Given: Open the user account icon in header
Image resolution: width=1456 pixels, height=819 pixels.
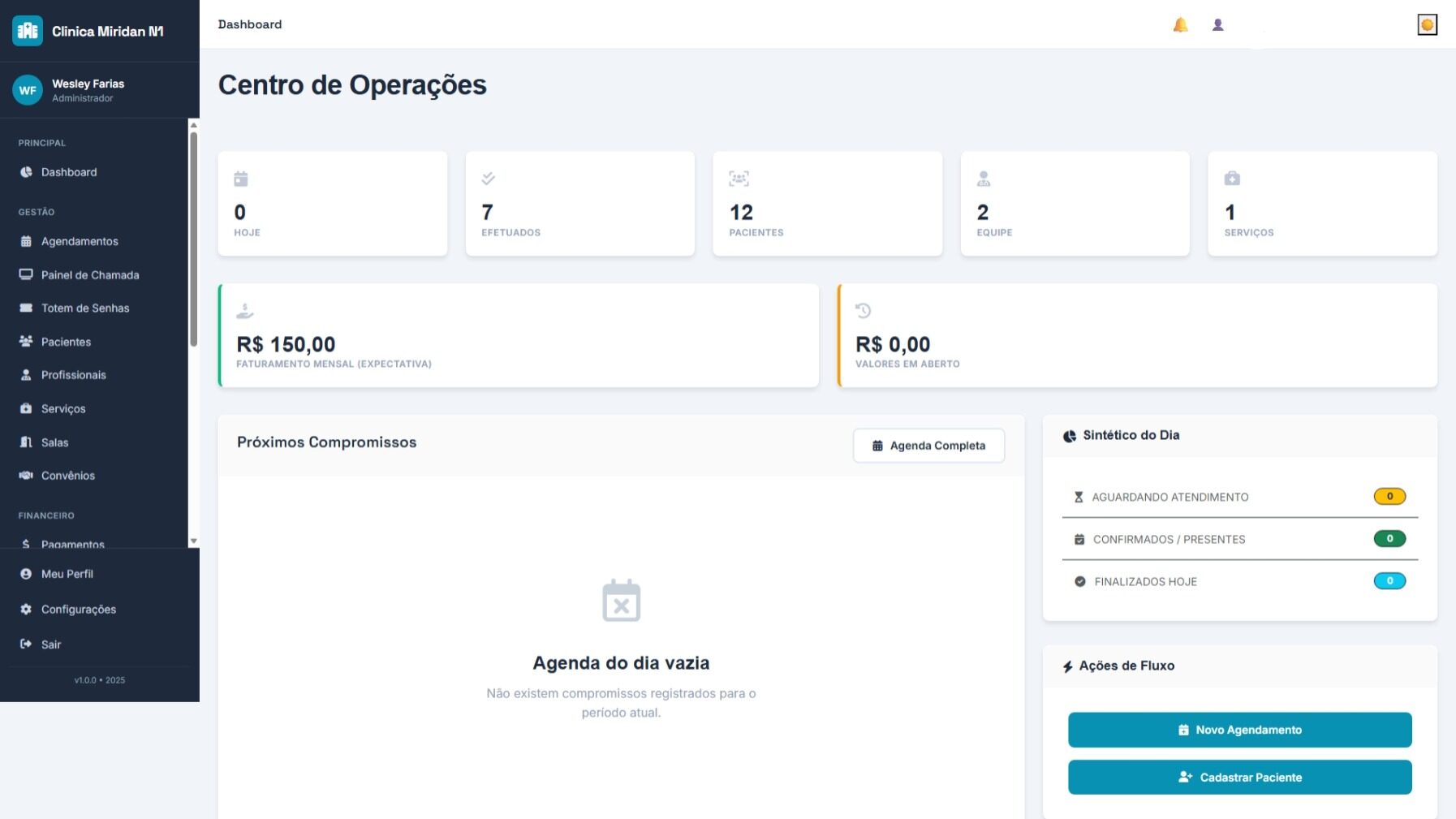Looking at the screenshot, I should (x=1217, y=25).
